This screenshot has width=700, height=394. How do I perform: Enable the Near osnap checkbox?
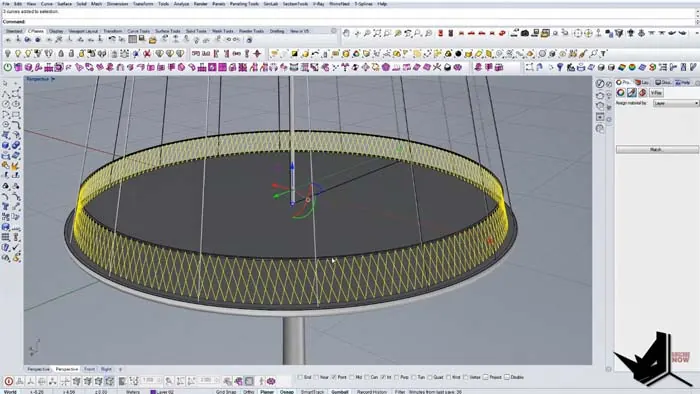coord(317,377)
